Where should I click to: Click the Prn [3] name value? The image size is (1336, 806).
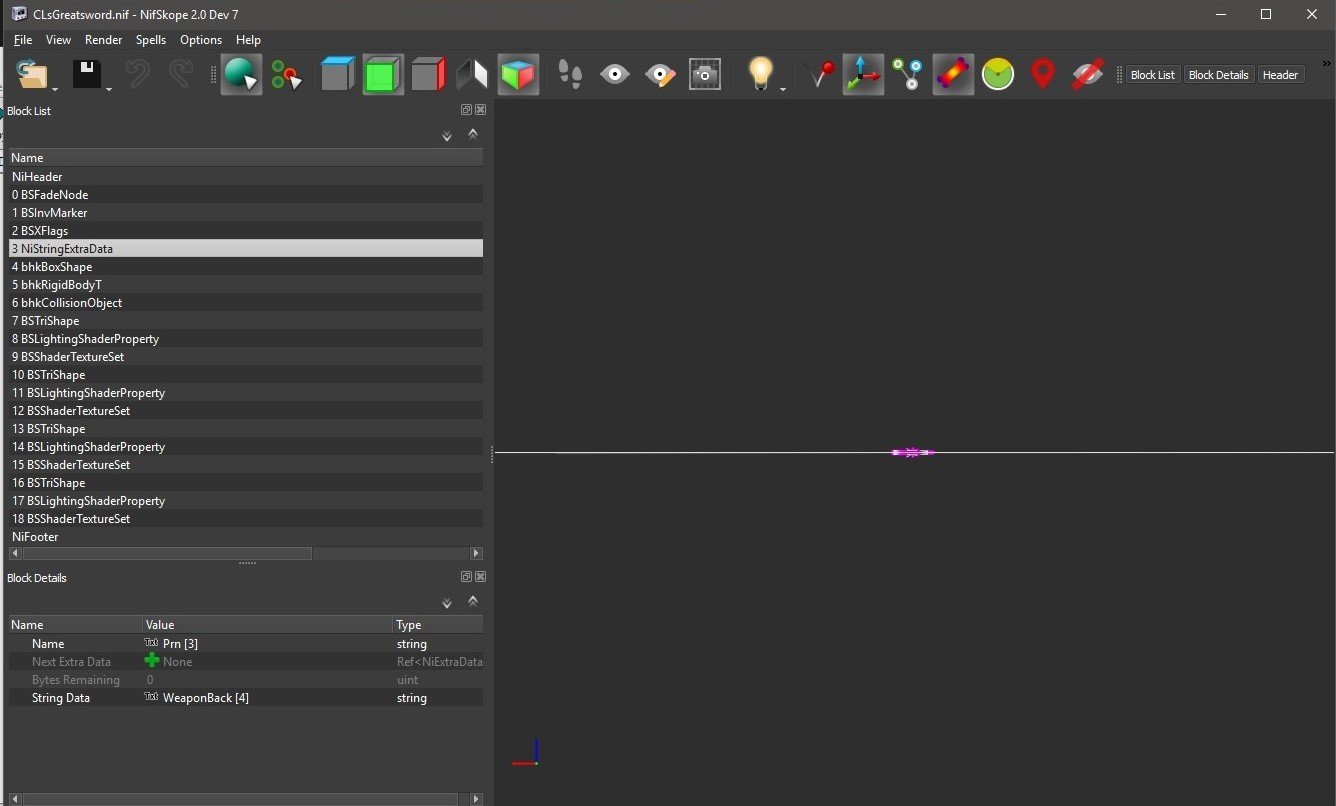tap(180, 644)
